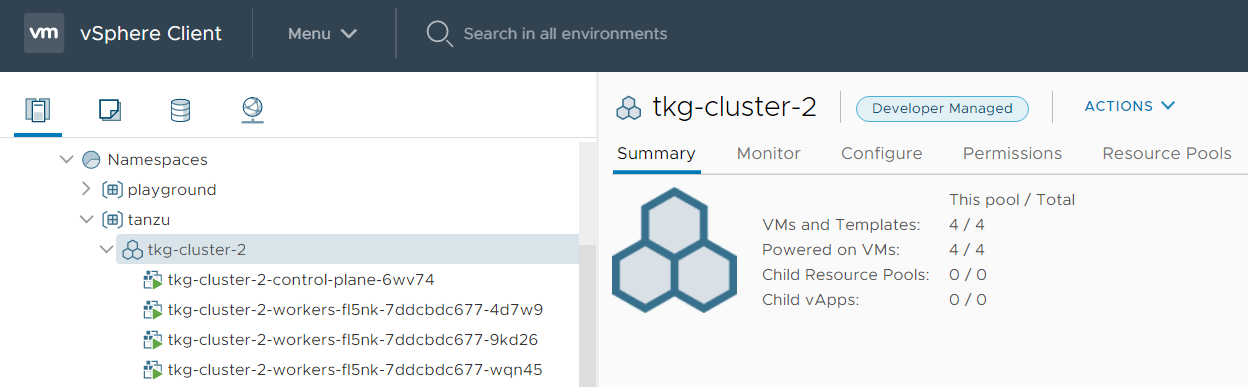Select the Summary tab

tap(656, 154)
